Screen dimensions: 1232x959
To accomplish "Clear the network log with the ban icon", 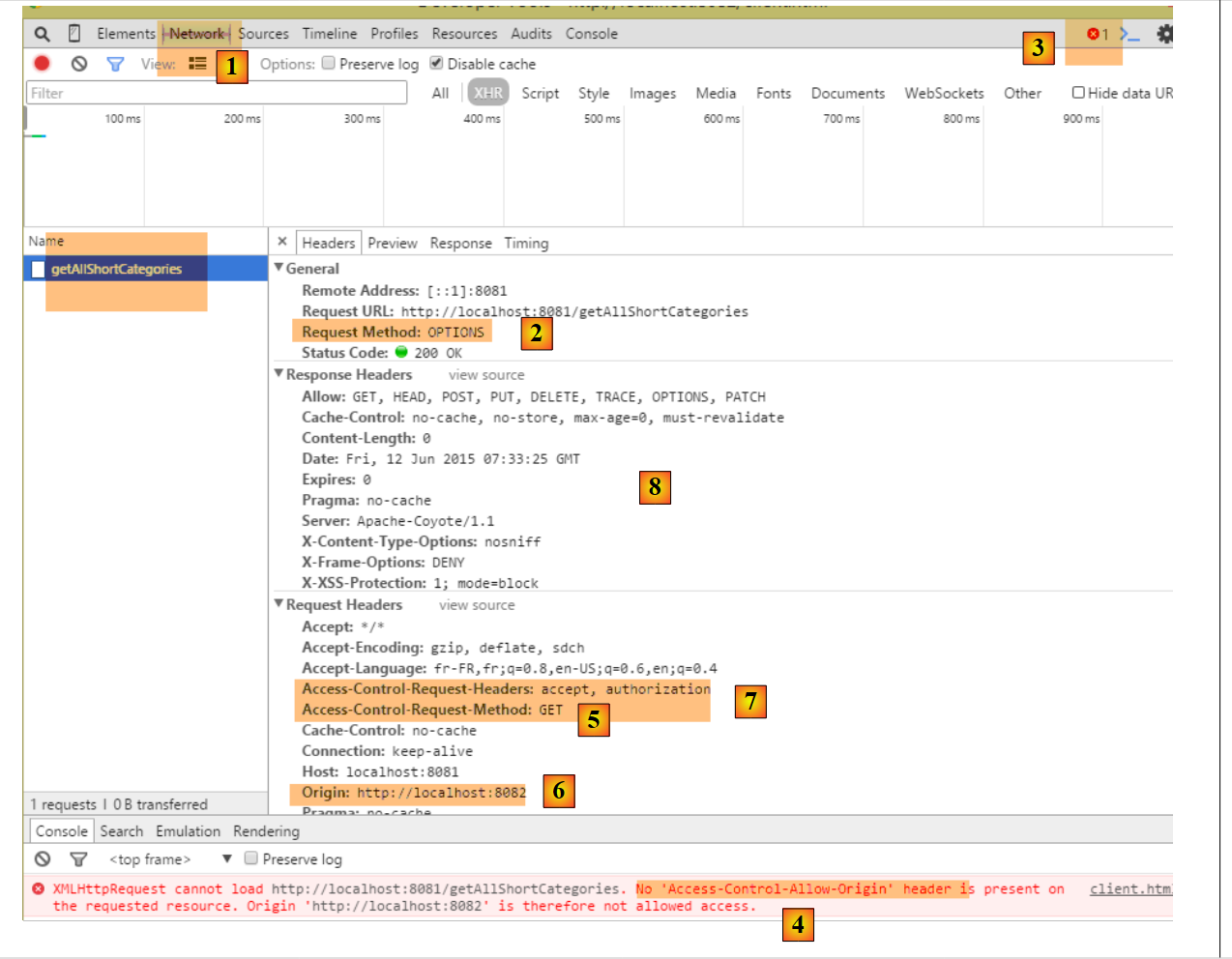I will [79, 64].
